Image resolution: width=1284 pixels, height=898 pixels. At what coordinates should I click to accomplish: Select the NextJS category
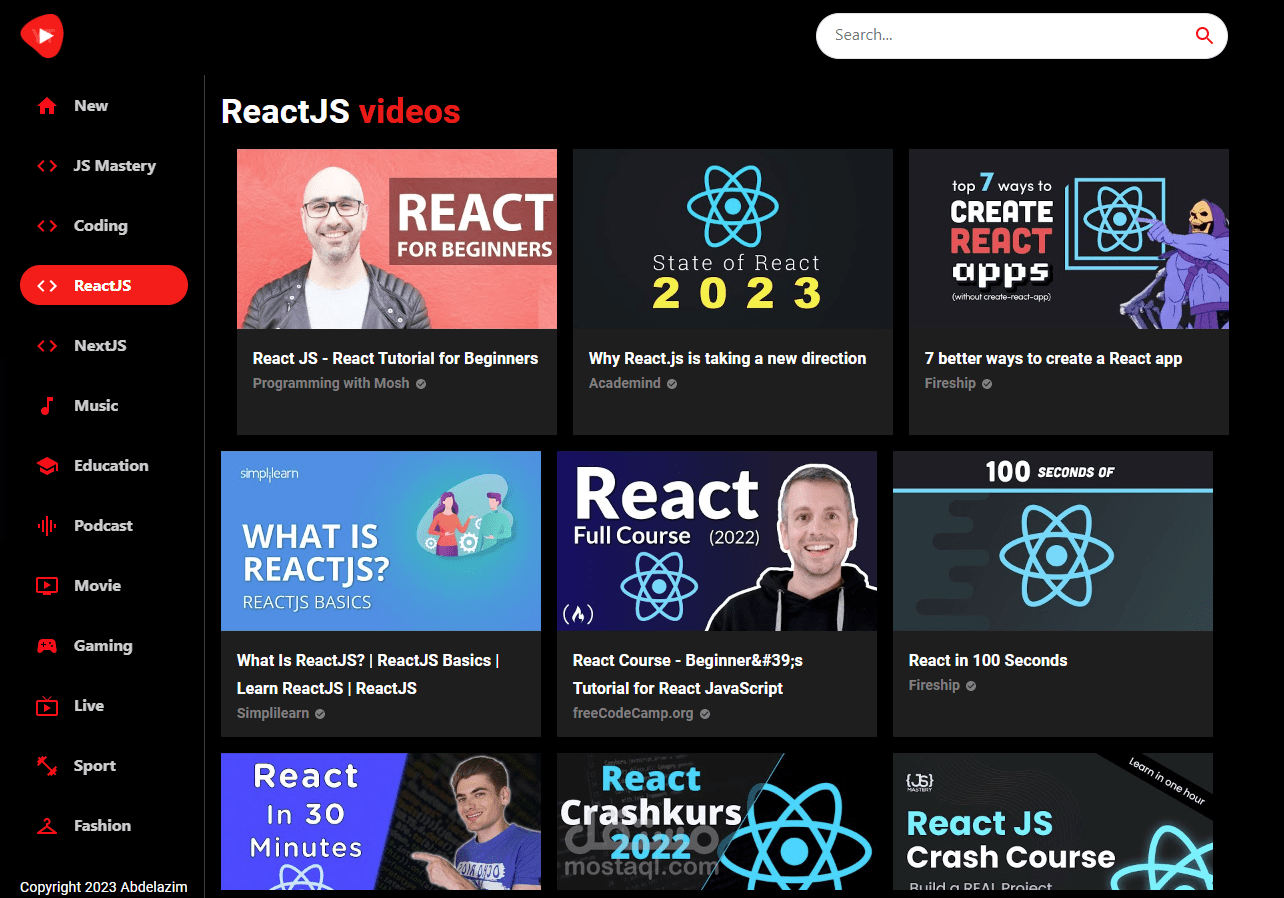click(104, 346)
